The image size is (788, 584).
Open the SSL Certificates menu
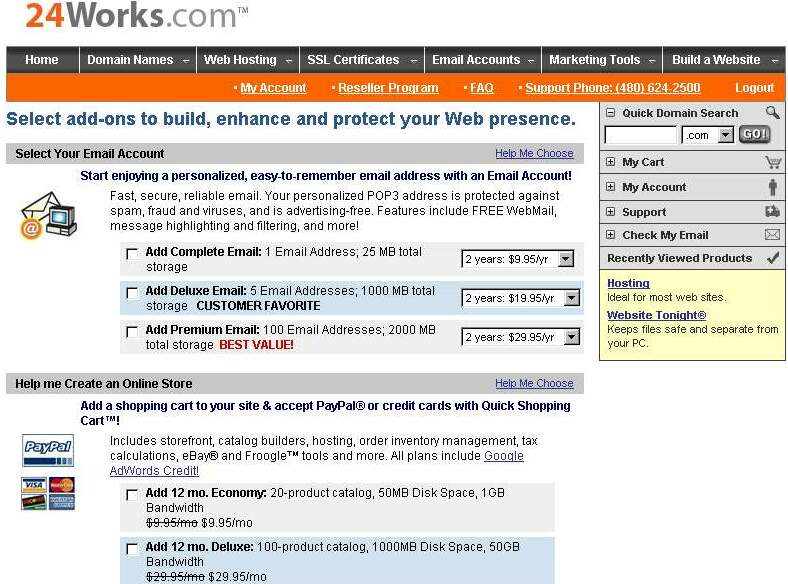tap(362, 60)
